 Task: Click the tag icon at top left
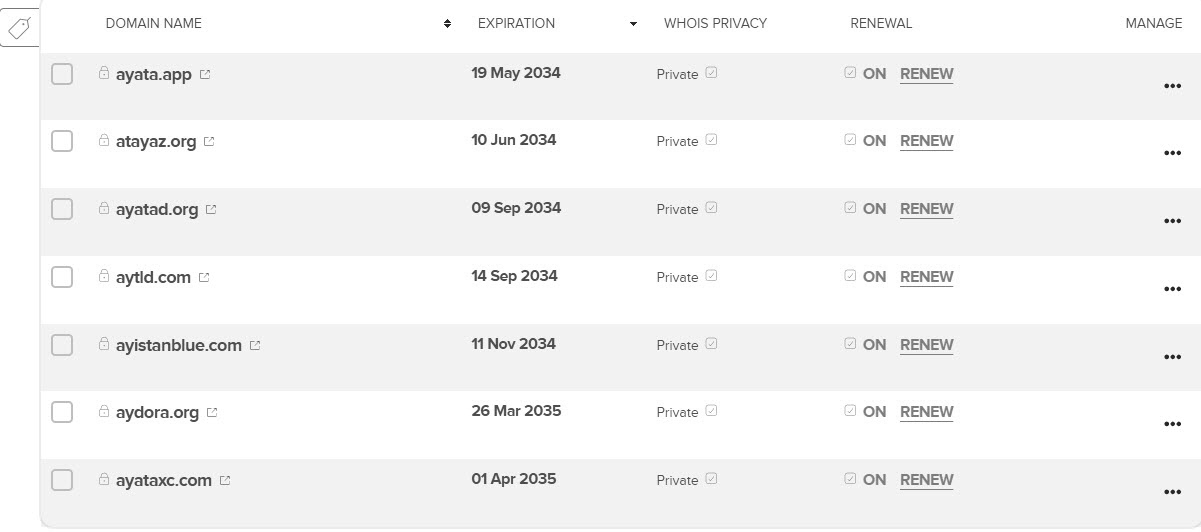pyautogui.click(x=19, y=30)
